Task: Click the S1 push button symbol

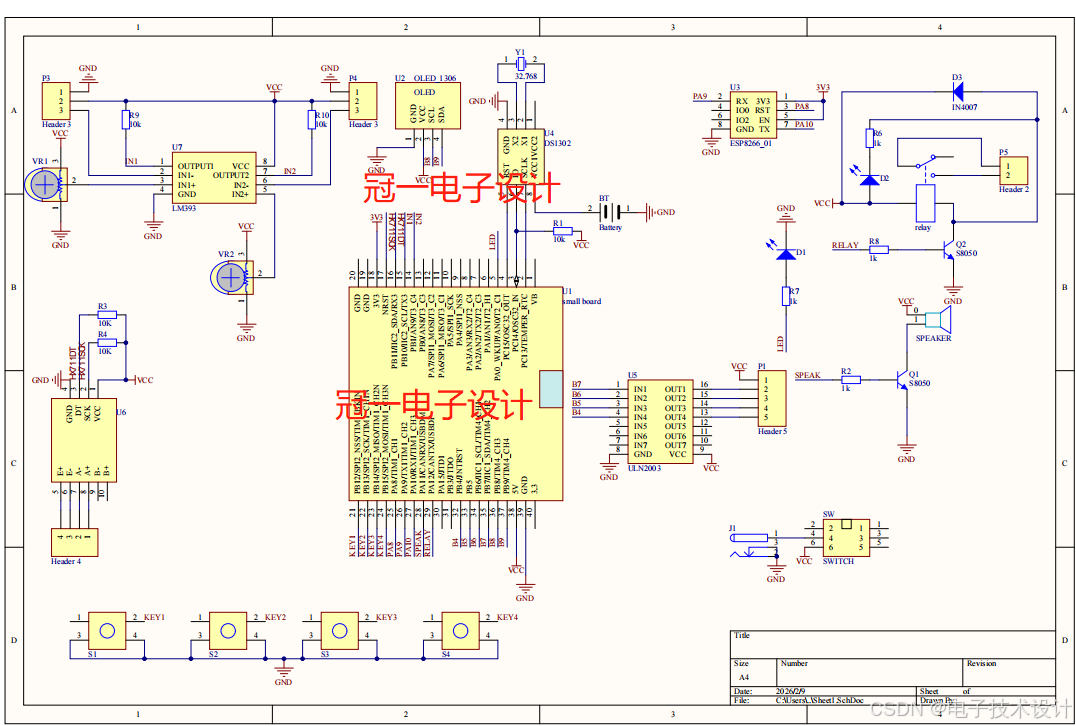Action: point(106,630)
